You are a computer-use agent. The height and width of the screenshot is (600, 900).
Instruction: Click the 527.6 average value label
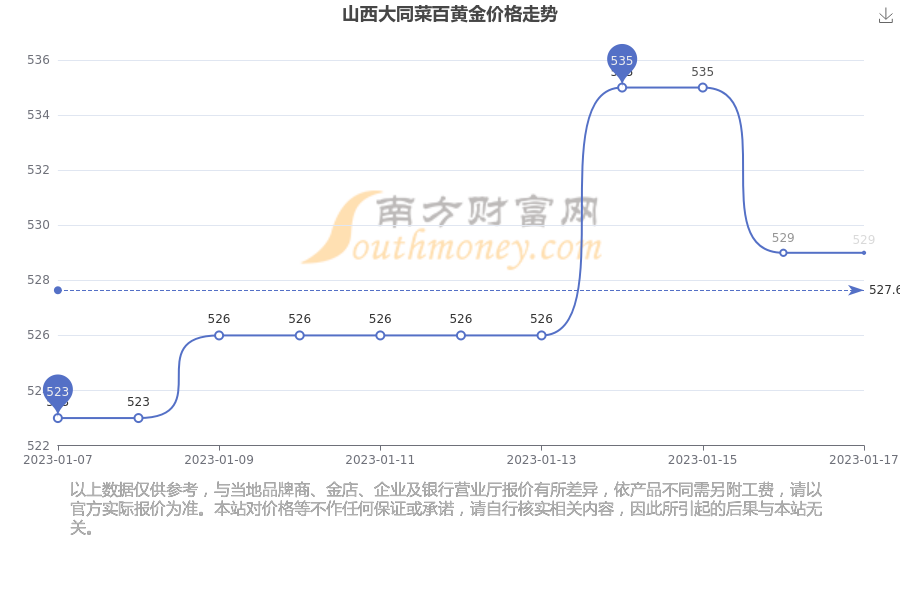click(x=884, y=290)
